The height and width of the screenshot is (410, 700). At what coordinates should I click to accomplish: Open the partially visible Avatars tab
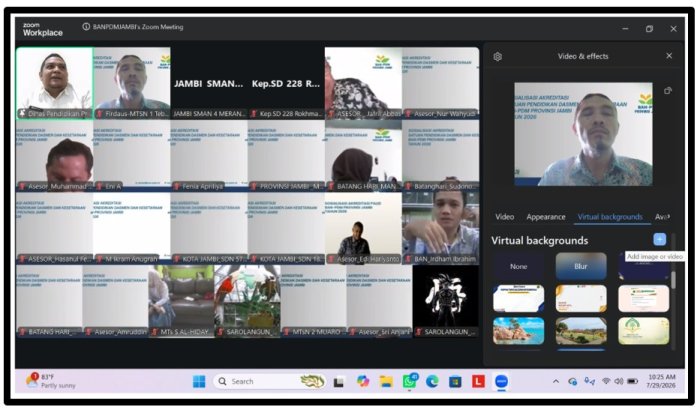tap(662, 217)
